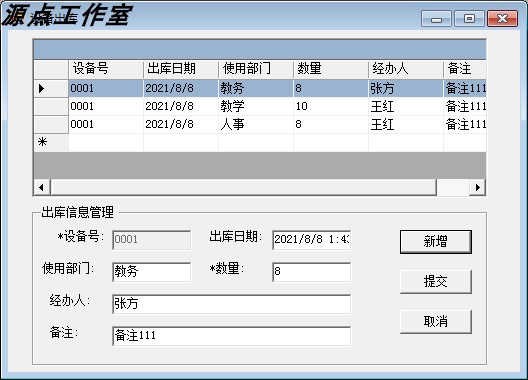Cancel editing with 取消 button
The height and width of the screenshot is (380, 528).
point(435,321)
